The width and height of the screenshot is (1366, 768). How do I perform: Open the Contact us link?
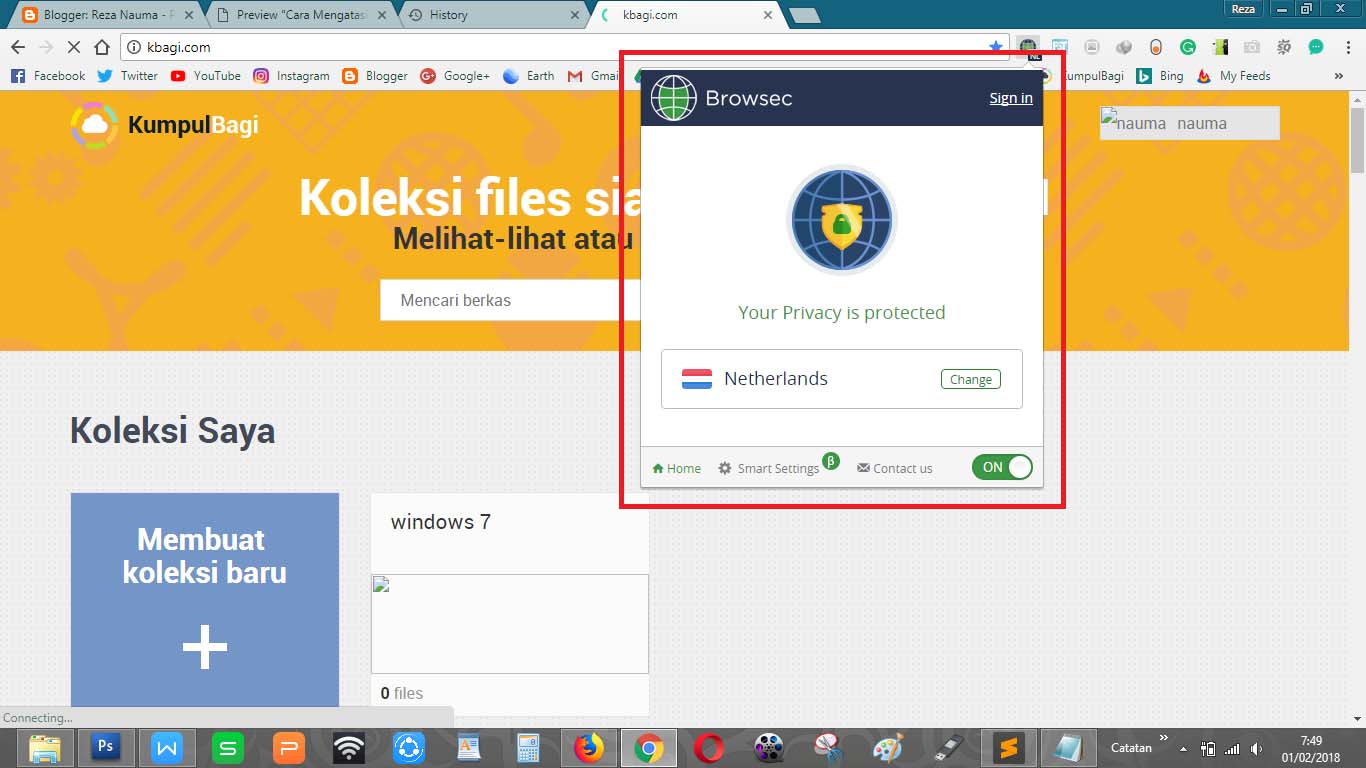click(895, 468)
